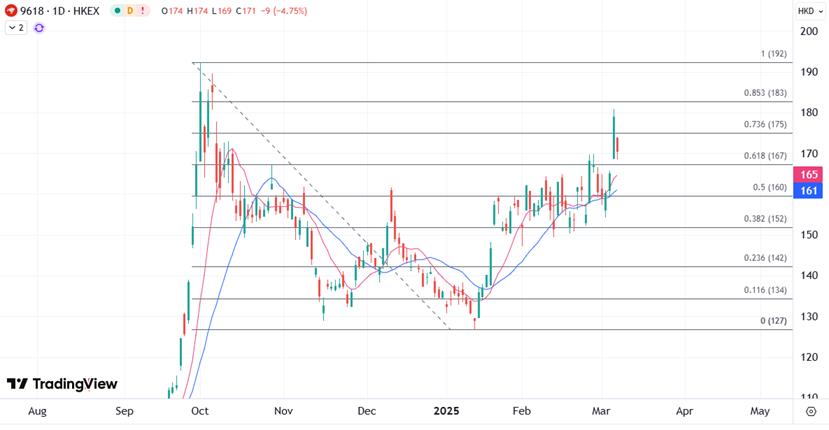Click the 200 value on price scale
829x430 pixels.
(x=807, y=31)
